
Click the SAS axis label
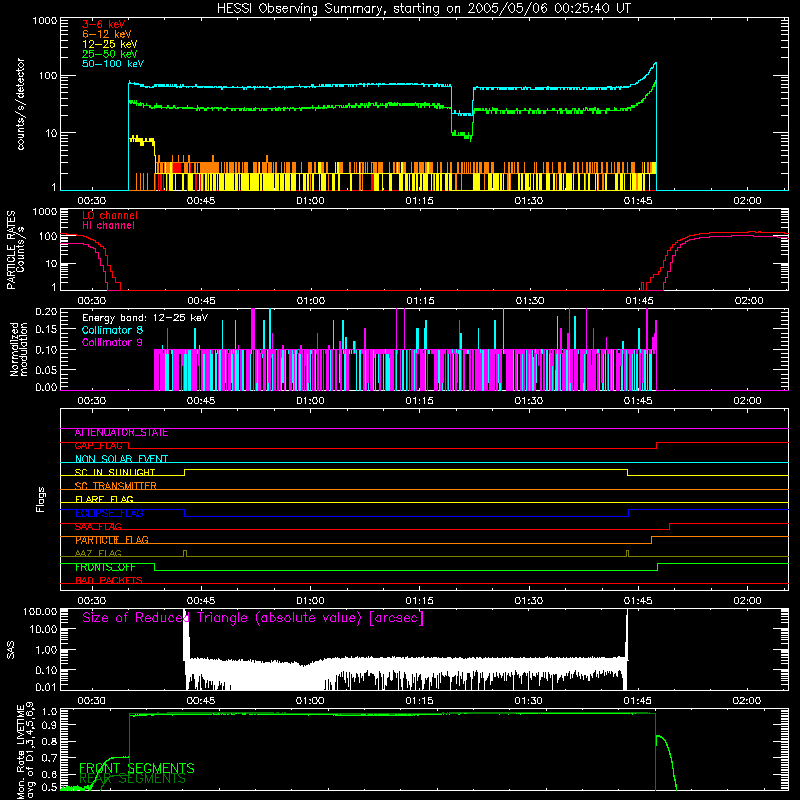click(x=11, y=649)
